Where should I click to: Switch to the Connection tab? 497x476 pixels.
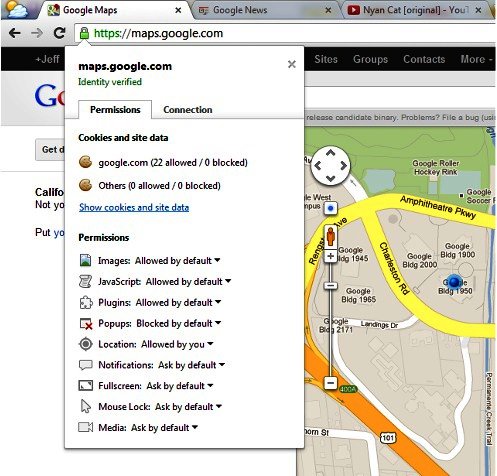pos(188,110)
